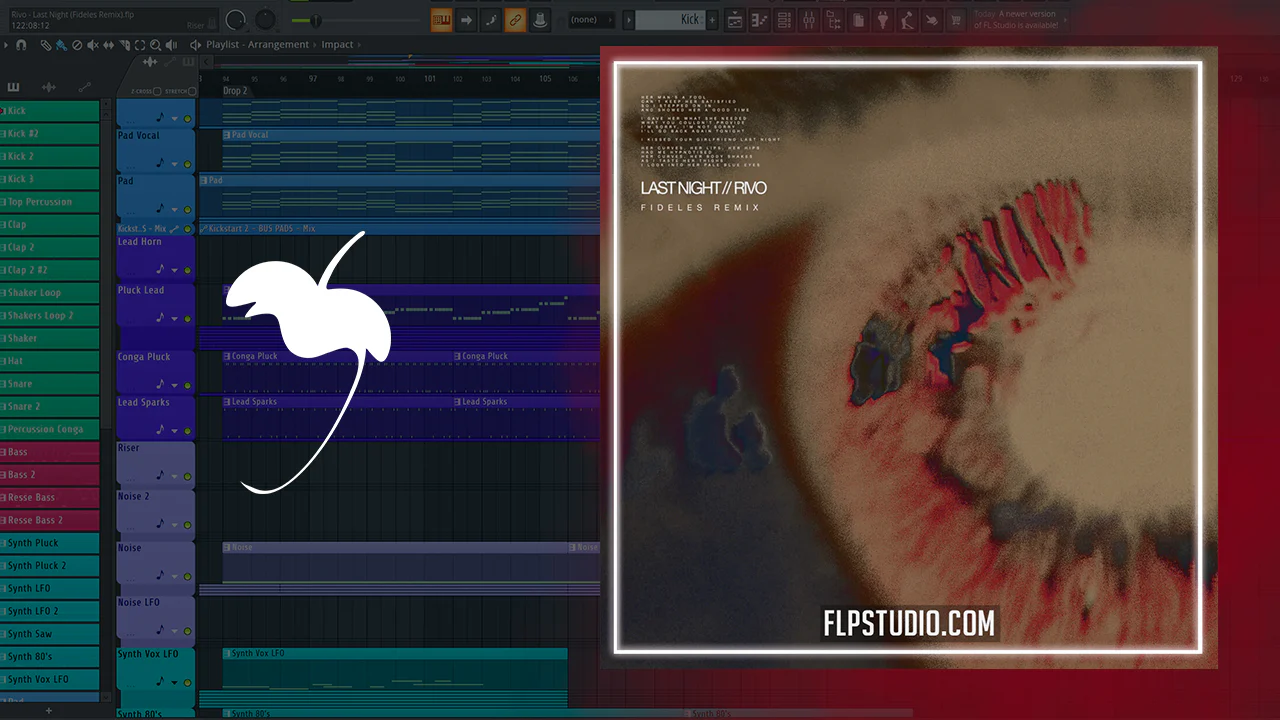Switch picker panel to the waveform audio tab
The image size is (1280, 720).
coord(48,87)
